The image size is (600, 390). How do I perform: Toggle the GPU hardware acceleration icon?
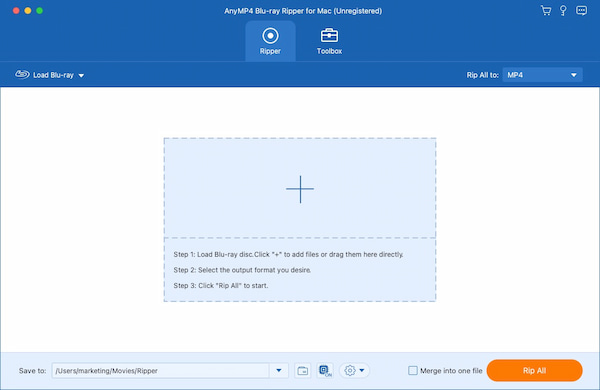tap(325, 370)
